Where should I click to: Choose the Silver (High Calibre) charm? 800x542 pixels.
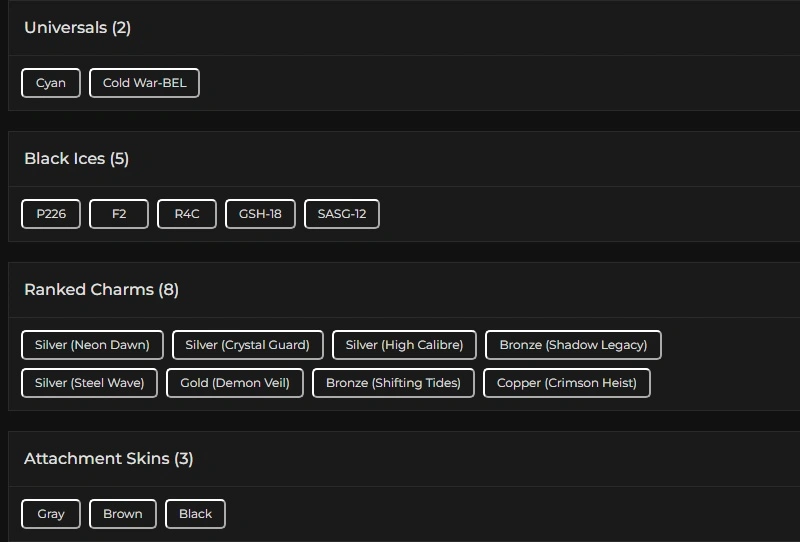pos(404,345)
